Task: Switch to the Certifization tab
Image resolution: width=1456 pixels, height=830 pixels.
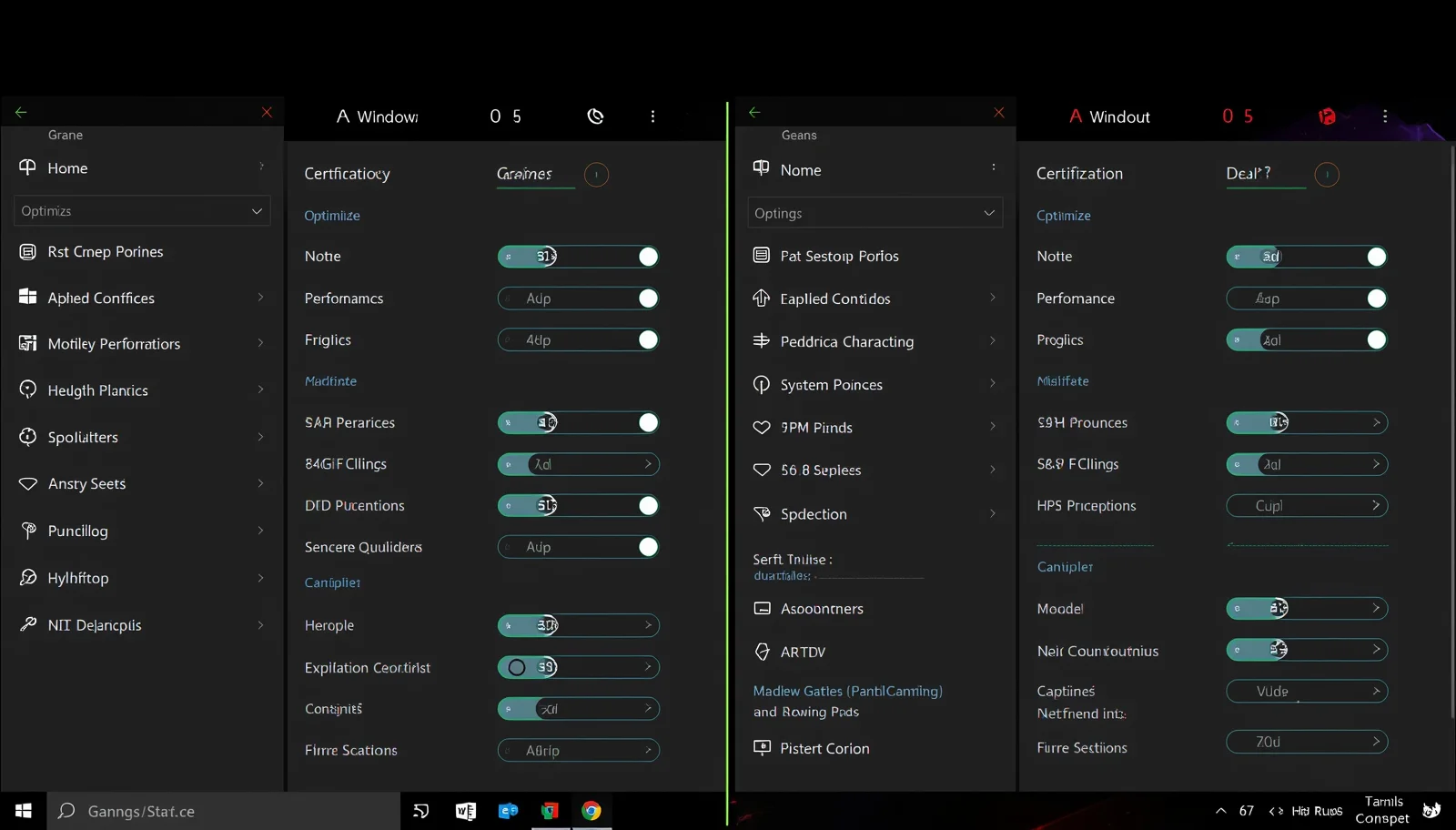Action: coord(1079,173)
